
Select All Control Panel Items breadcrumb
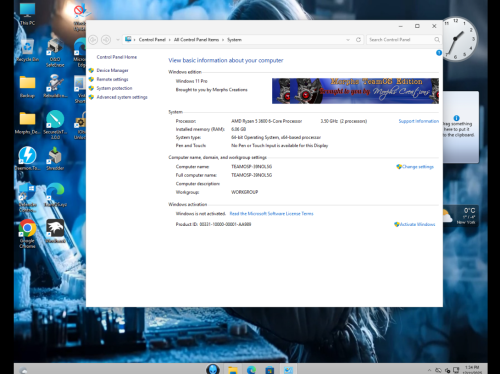point(196,40)
